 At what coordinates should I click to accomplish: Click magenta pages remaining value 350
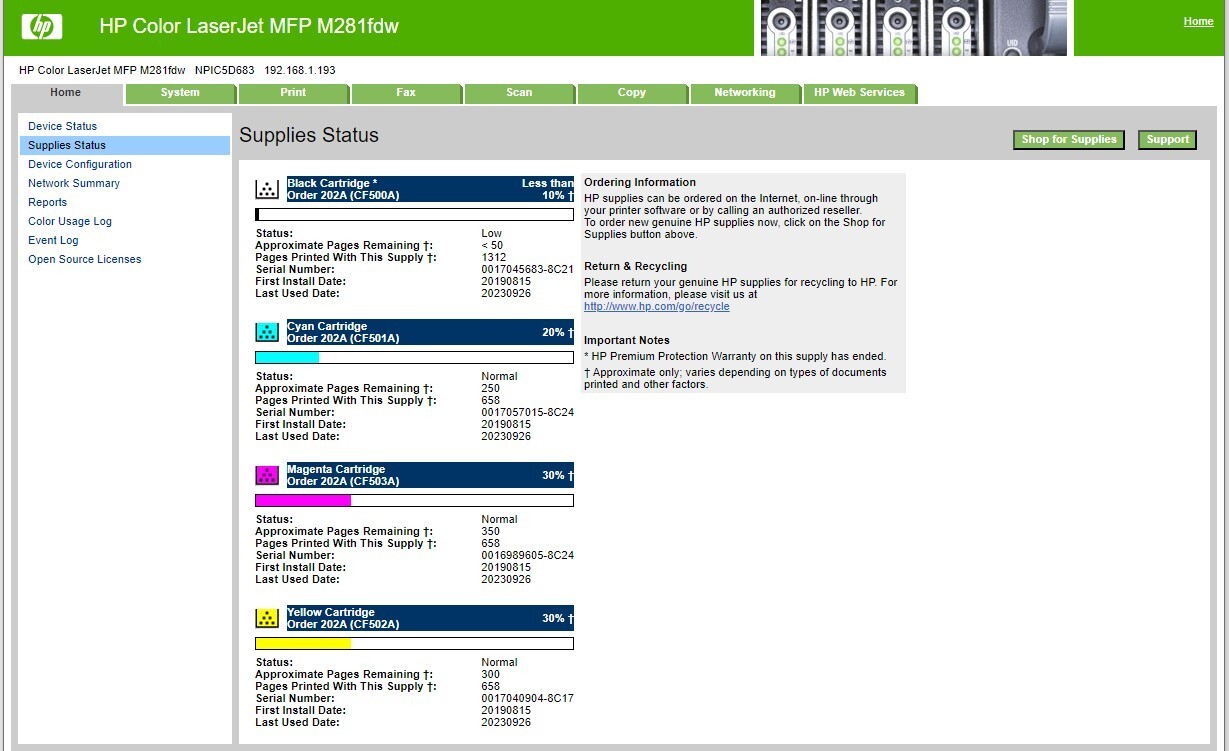click(x=490, y=532)
